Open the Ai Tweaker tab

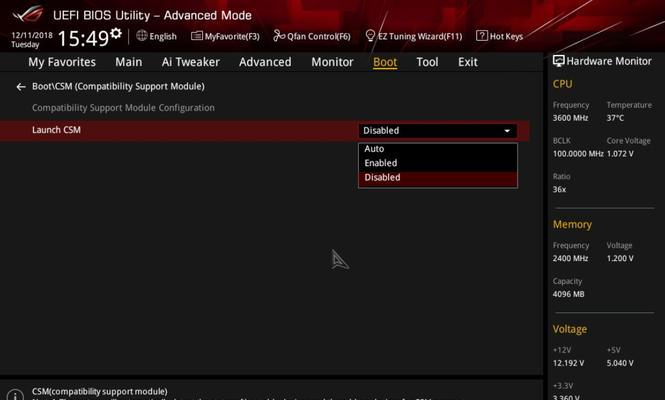click(x=190, y=62)
